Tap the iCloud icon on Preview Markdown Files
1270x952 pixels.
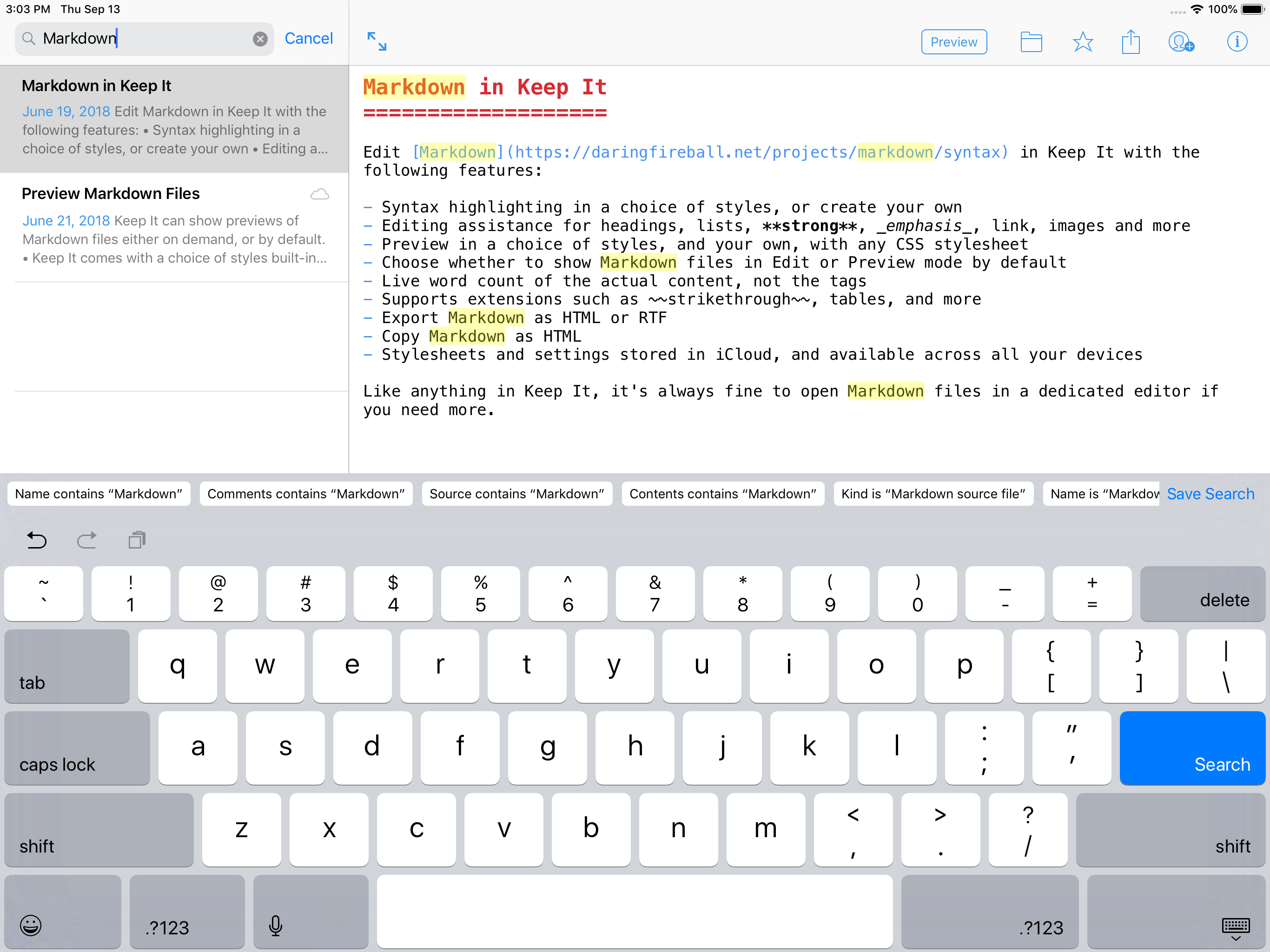(x=320, y=194)
